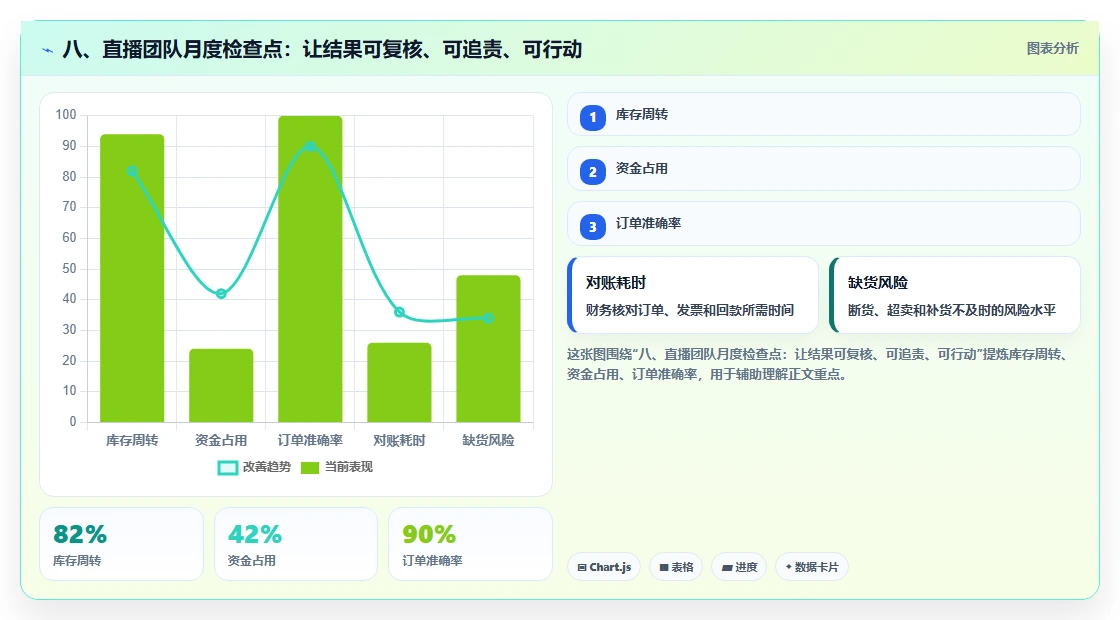Click the 对账耗时 description card
This screenshot has height=620, width=1120.
pos(692,295)
